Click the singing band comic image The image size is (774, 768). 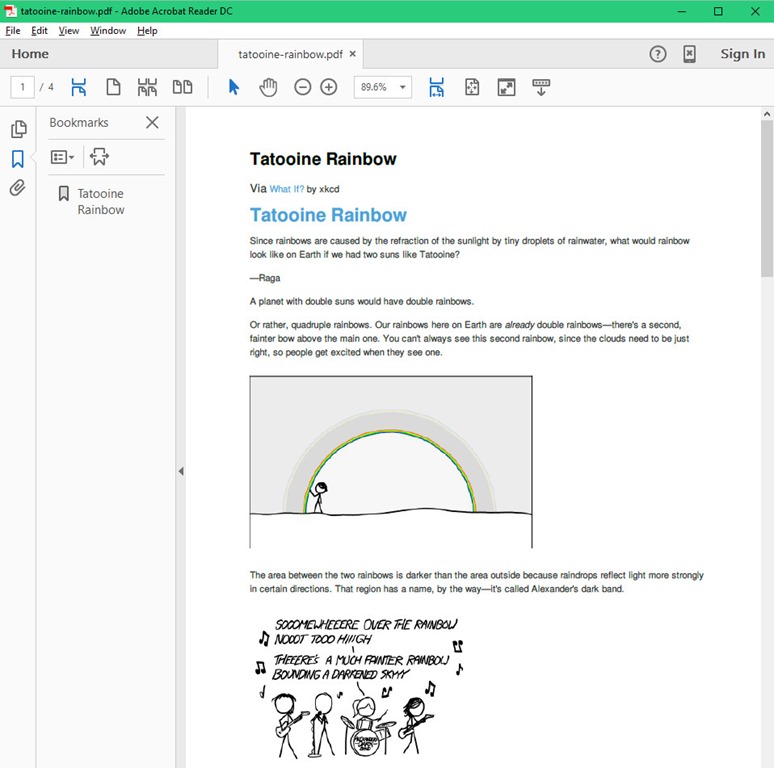click(360, 688)
